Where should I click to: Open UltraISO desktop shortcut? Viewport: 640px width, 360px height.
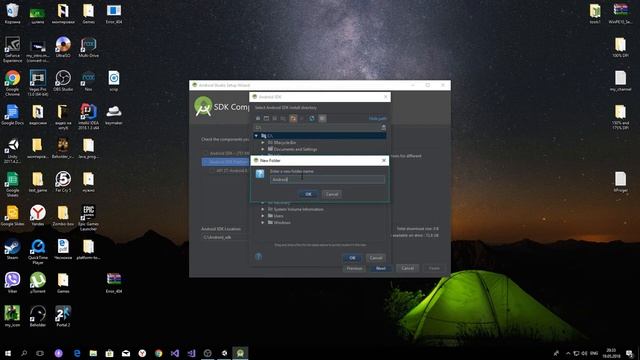[x=63, y=47]
